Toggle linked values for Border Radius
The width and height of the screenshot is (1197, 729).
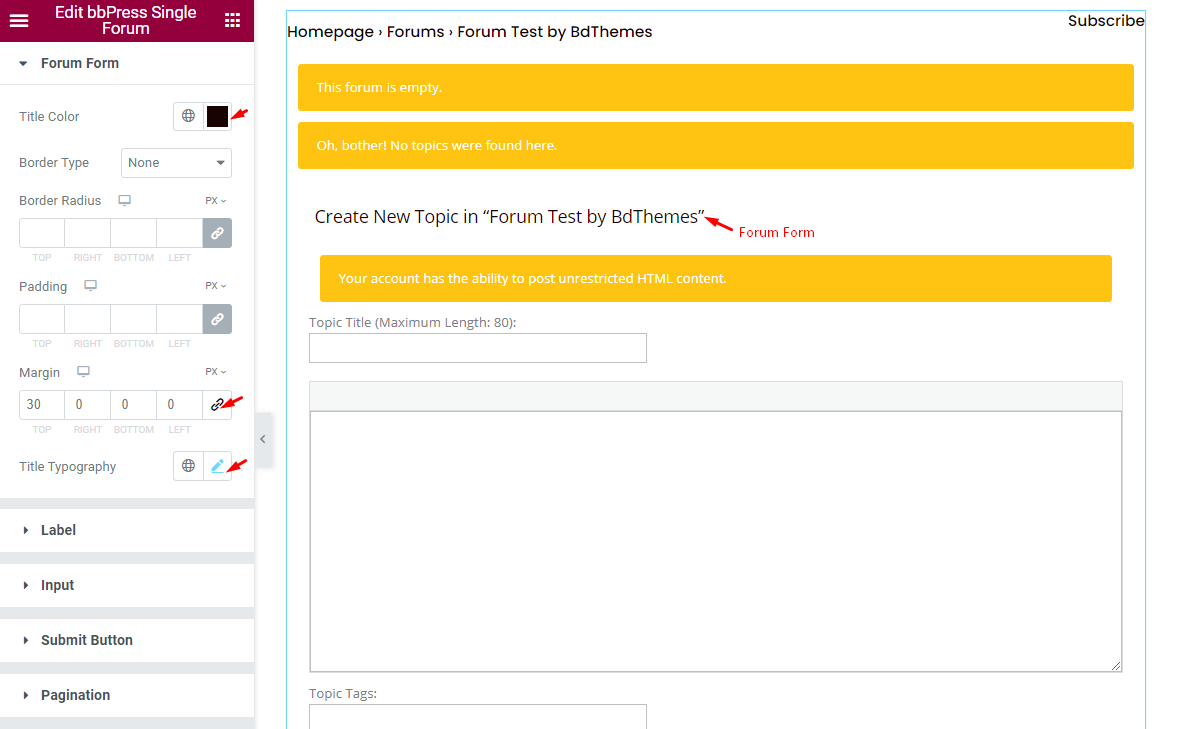click(x=217, y=232)
